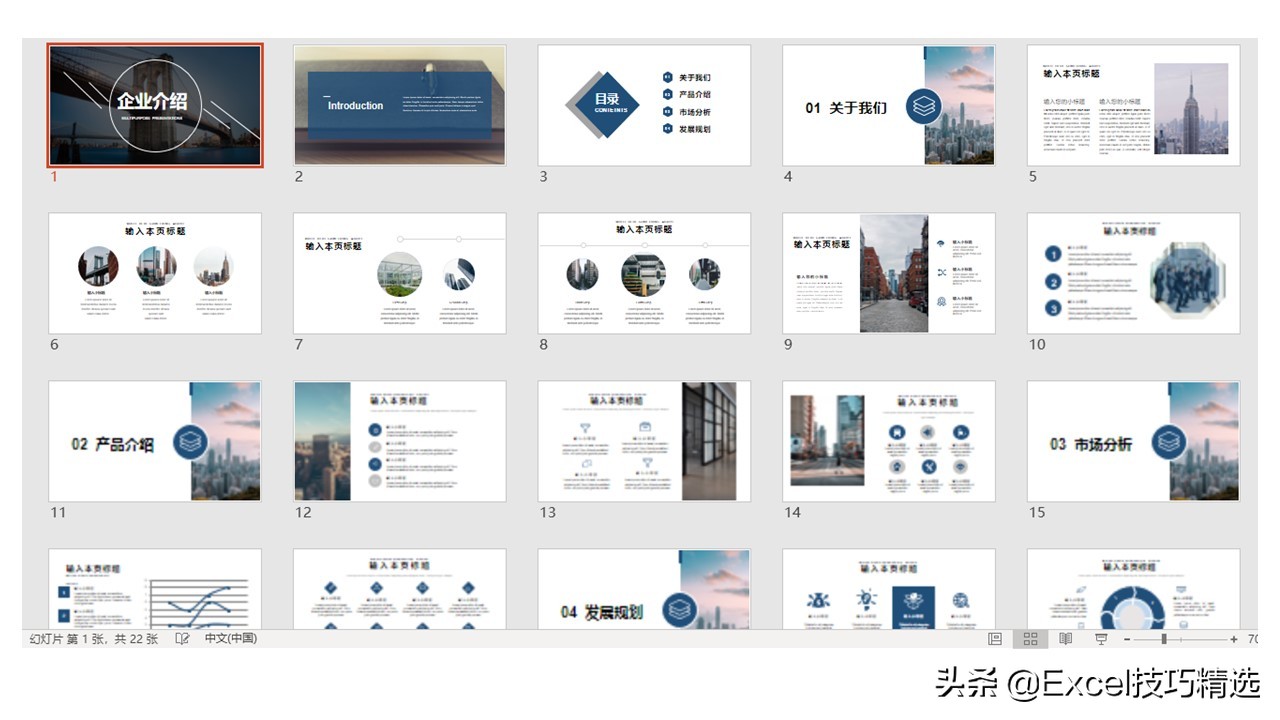Viewport: 1280px width, 720px height.
Task: Open the 目录 contents slide
Action: click(644, 104)
